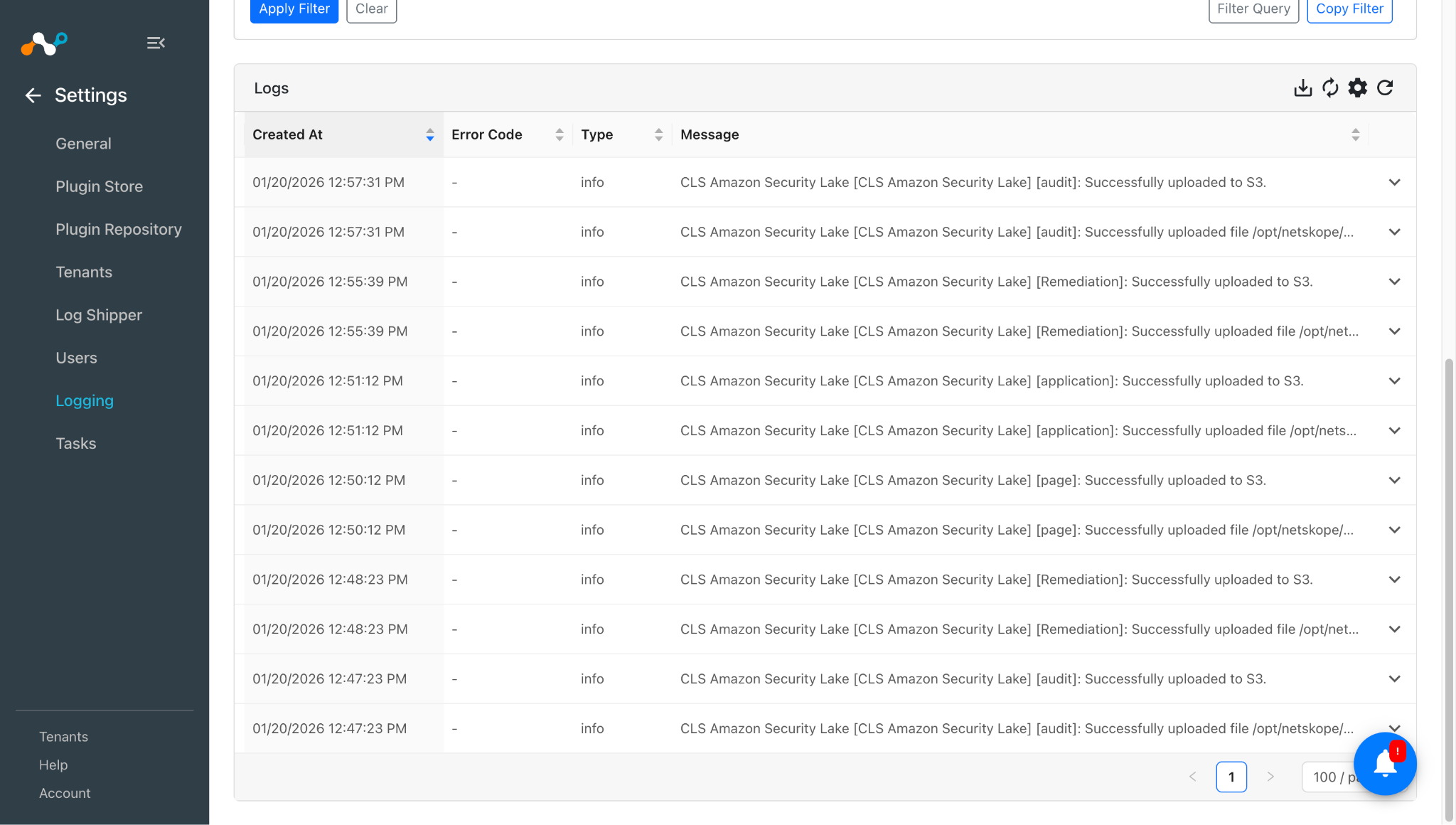The height and width of the screenshot is (825, 1456).
Task: Open Filter Query button
Action: pyautogui.click(x=1253, y=9)
